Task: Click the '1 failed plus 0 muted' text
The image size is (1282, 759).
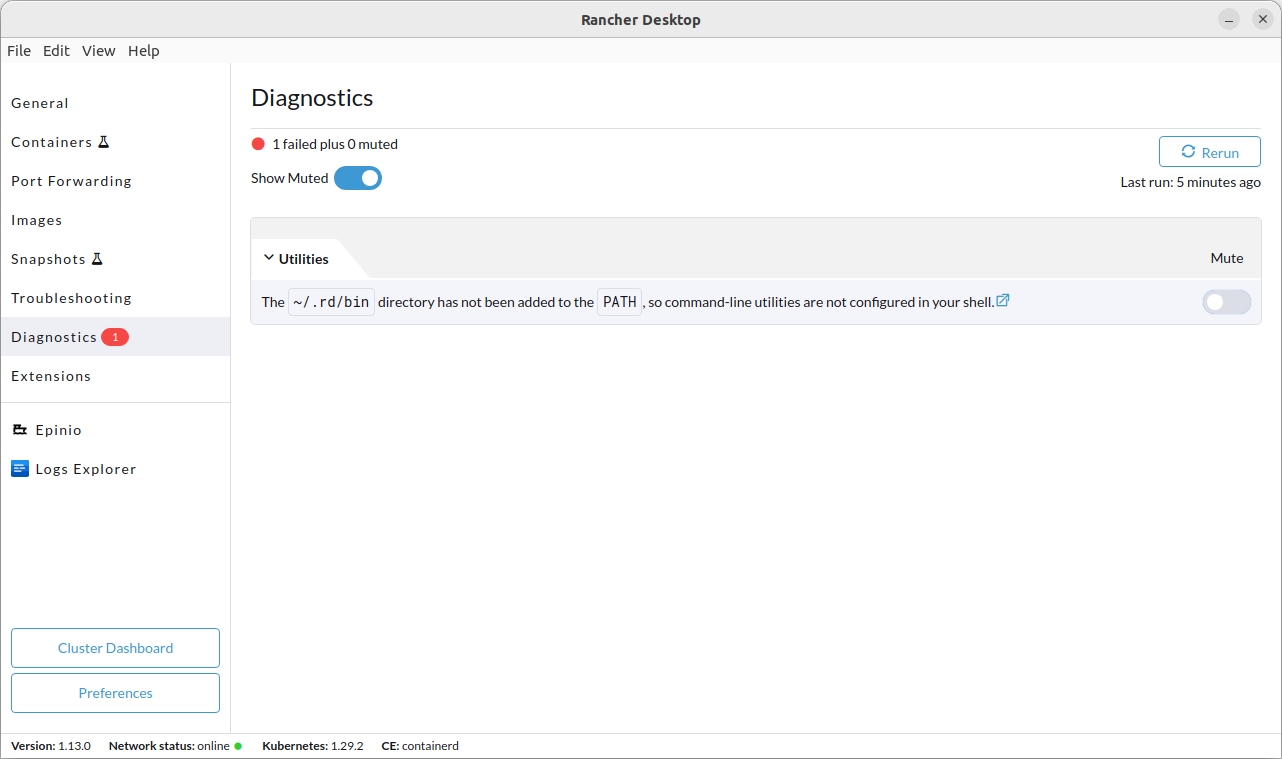Action: click(x=335, y=144)
